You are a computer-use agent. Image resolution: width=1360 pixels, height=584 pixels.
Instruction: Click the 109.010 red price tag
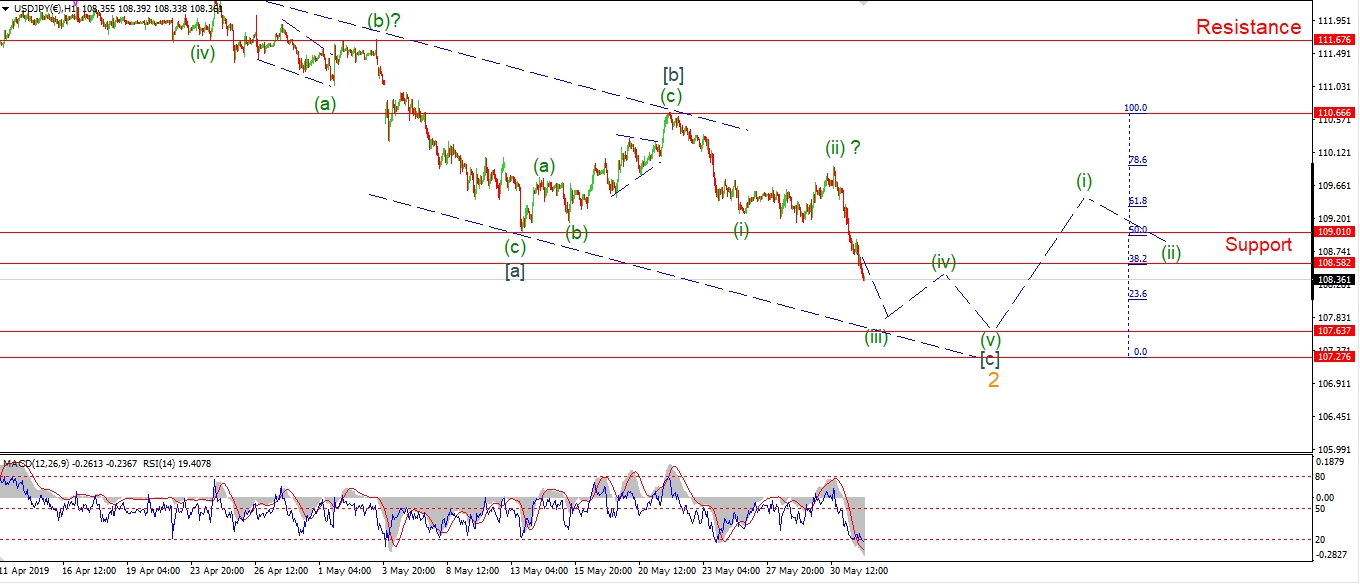tap(1335, 232)
